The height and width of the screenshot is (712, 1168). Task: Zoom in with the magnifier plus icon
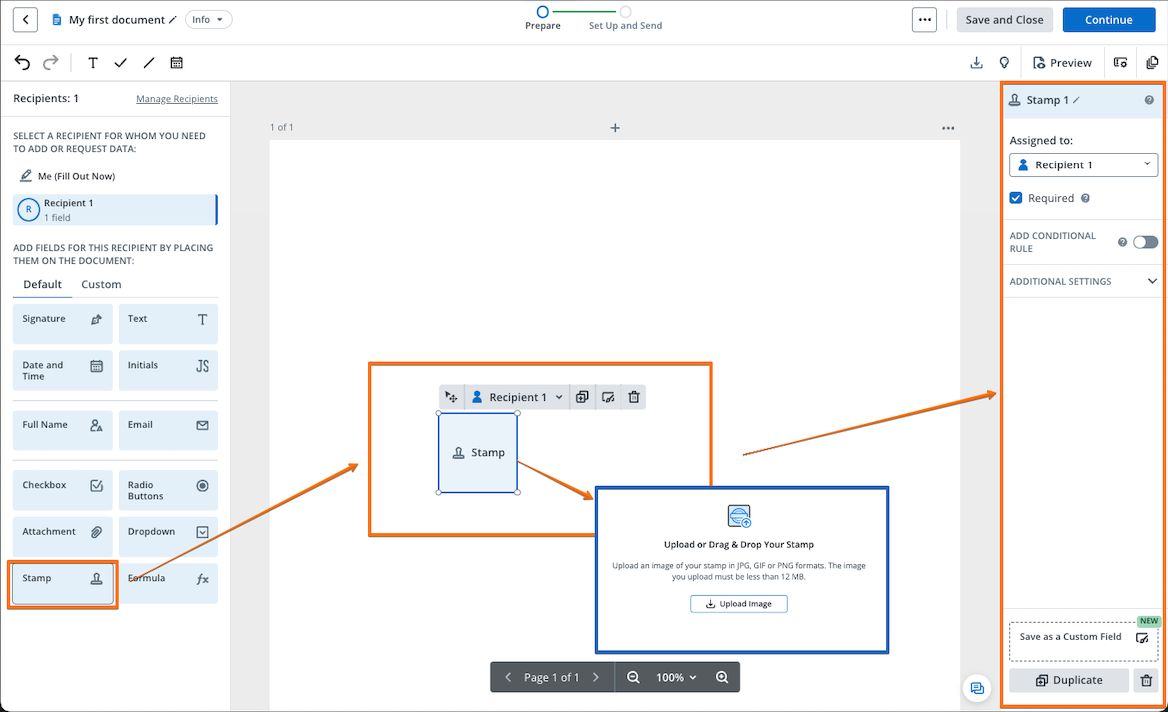click(722, 677)
